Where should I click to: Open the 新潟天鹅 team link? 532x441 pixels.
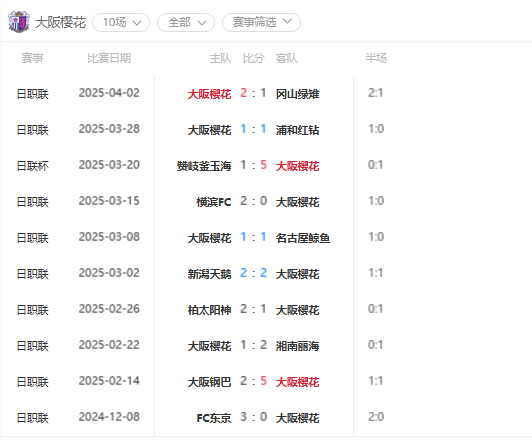click(x=209, y=273)
